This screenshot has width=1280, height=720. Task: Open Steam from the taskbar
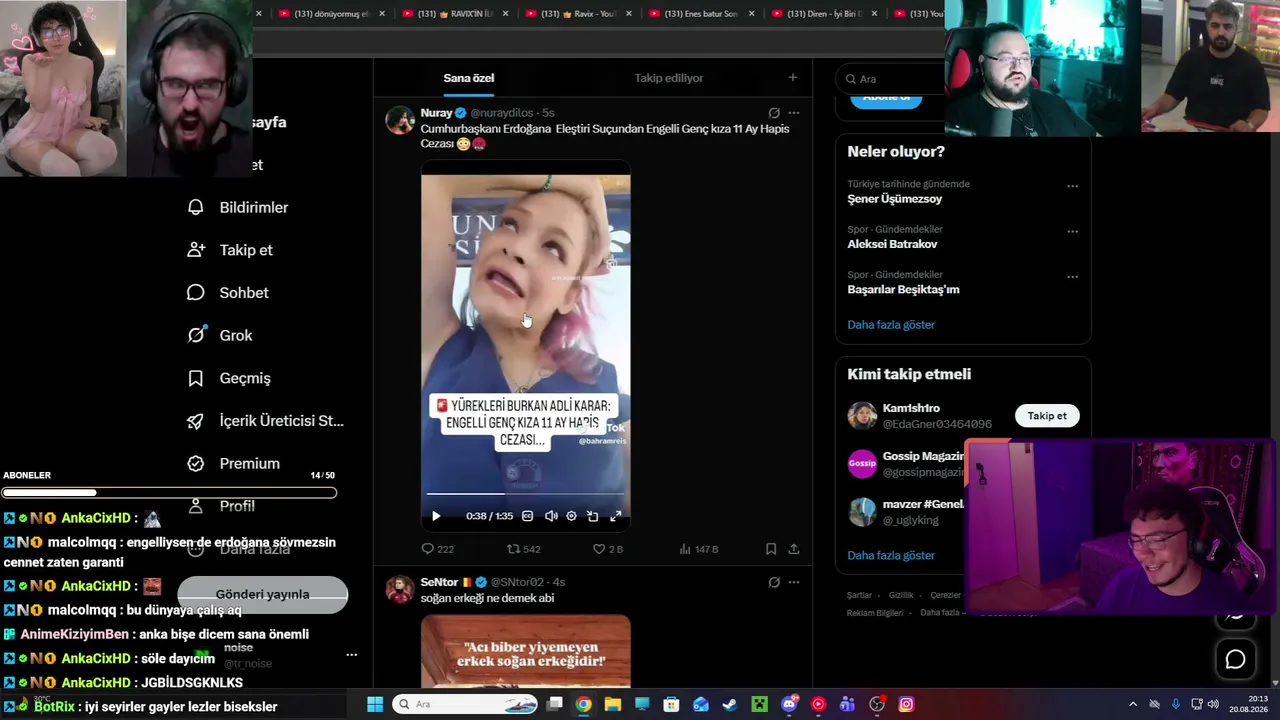[x=730, y=704]
